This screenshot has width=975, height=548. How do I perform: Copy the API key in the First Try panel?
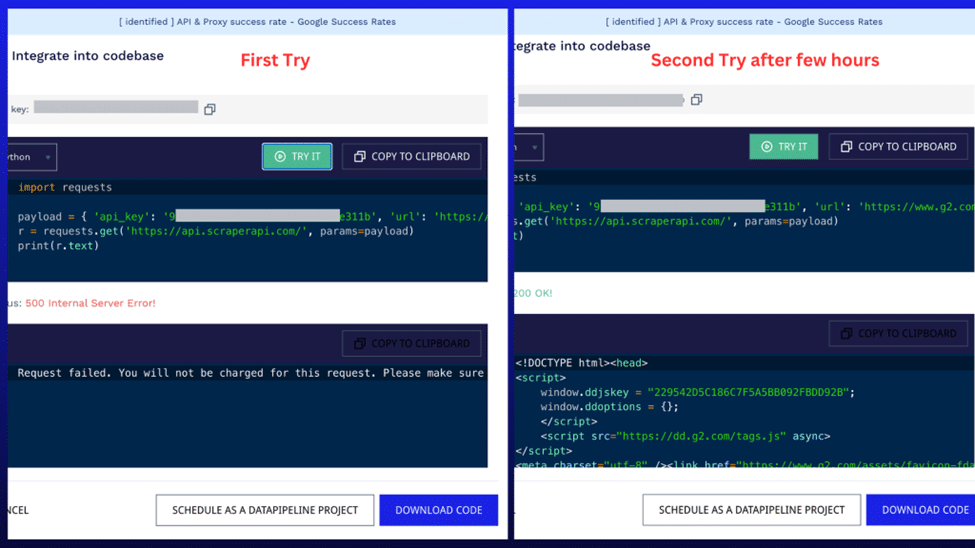(x=210, y=109)
